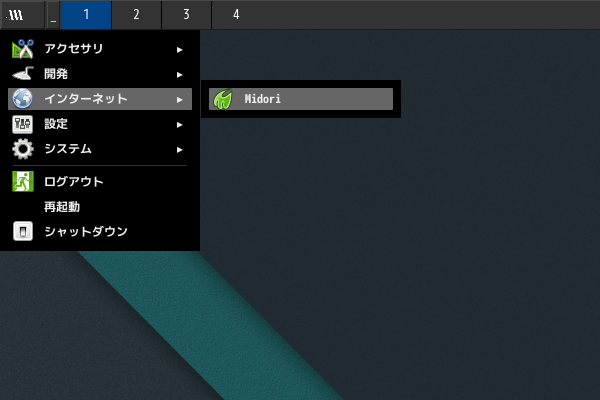Expand the システム submenu arrow
This screenshot has height=400, width=600.
click(x=179, y=150)
